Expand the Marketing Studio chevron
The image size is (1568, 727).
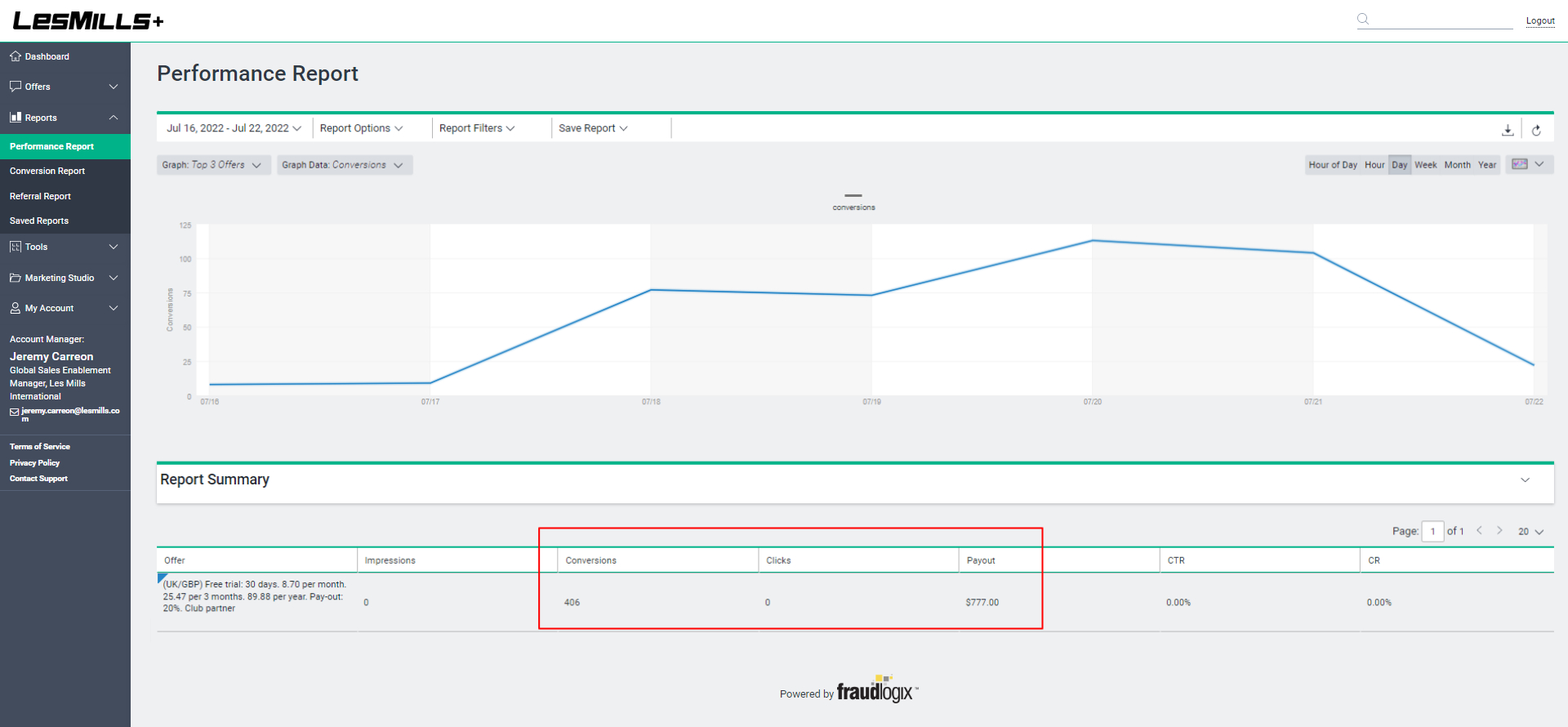click(114, 278)
